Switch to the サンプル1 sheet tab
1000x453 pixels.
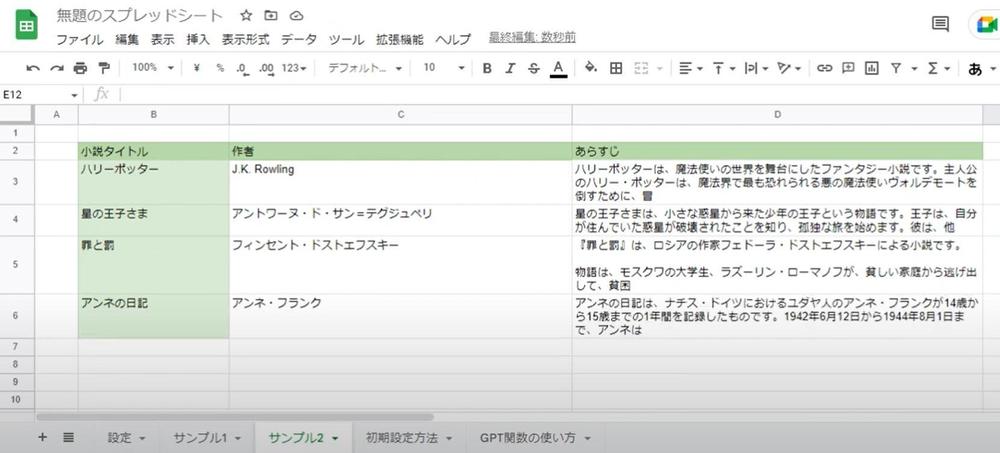point(200,438)
